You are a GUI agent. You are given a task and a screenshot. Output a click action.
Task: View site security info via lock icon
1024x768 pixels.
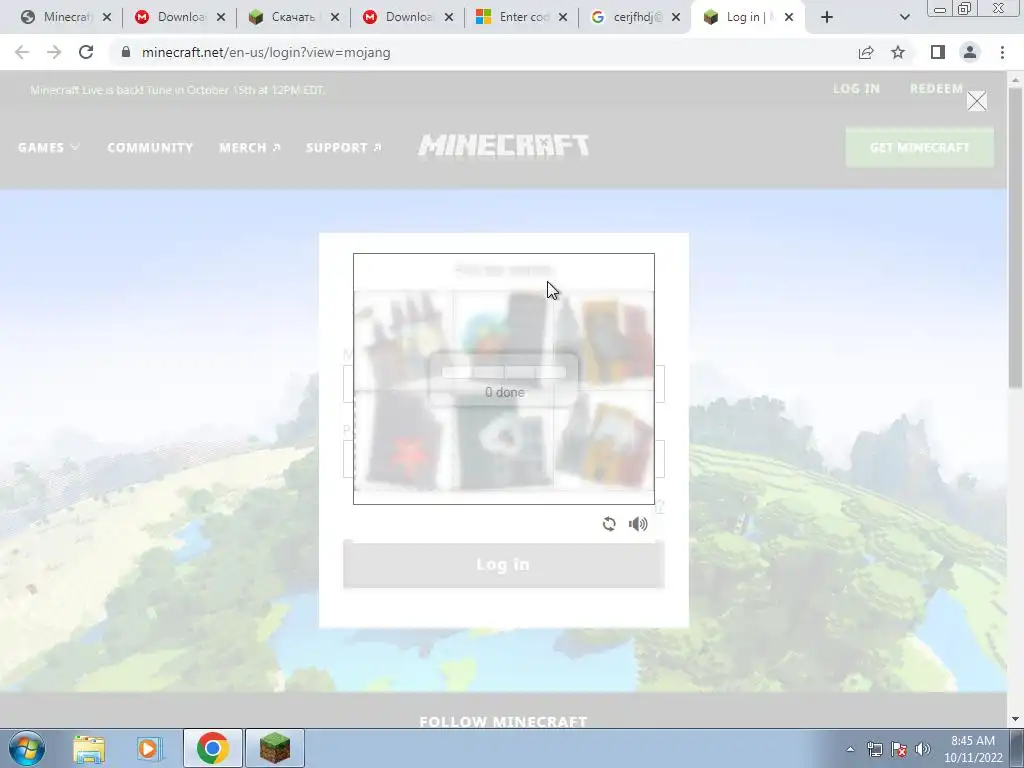pyautogui.click(x=126, y=52)
